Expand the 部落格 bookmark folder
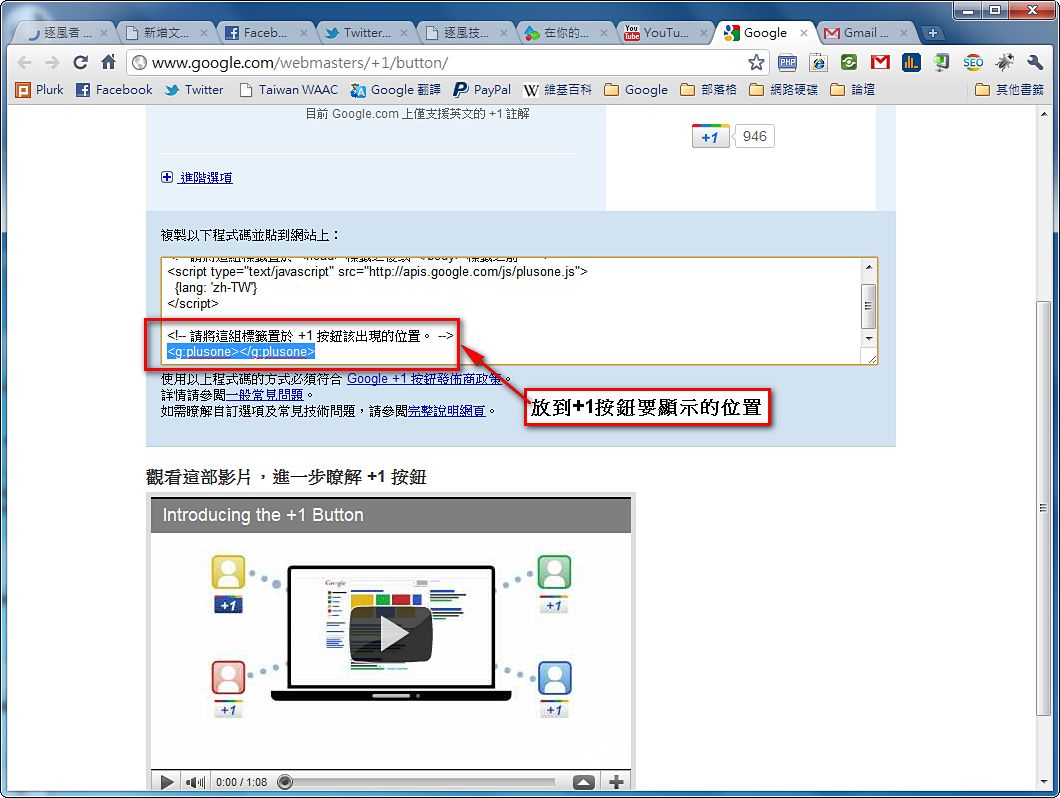Image resolution: width=1060 pixels, height=798 pixels. [708, 90]
